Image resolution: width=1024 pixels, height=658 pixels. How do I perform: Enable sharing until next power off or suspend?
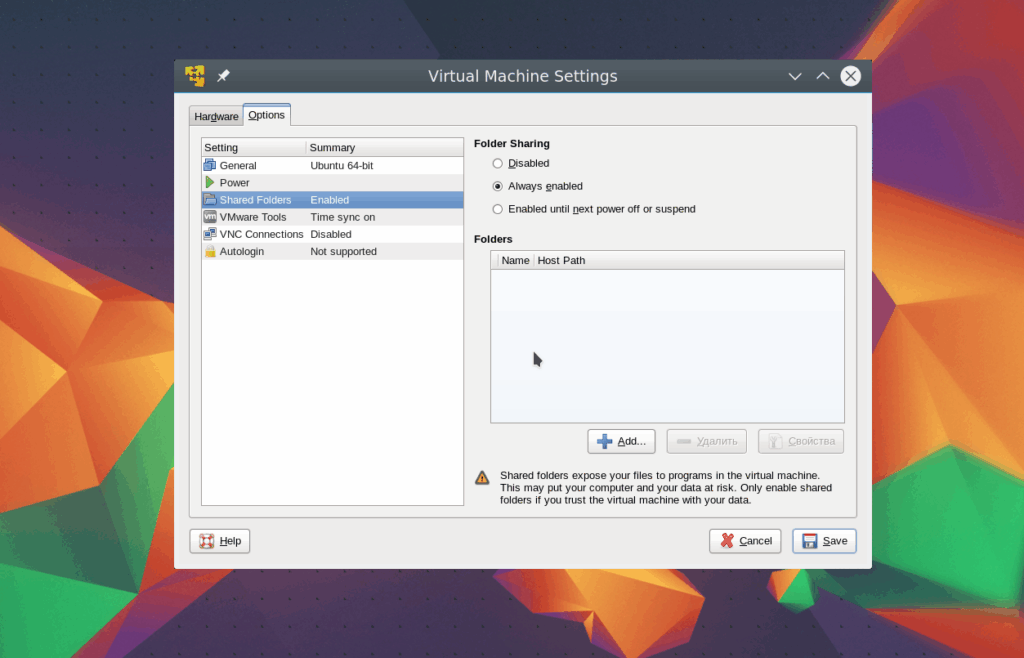(498, 209)
